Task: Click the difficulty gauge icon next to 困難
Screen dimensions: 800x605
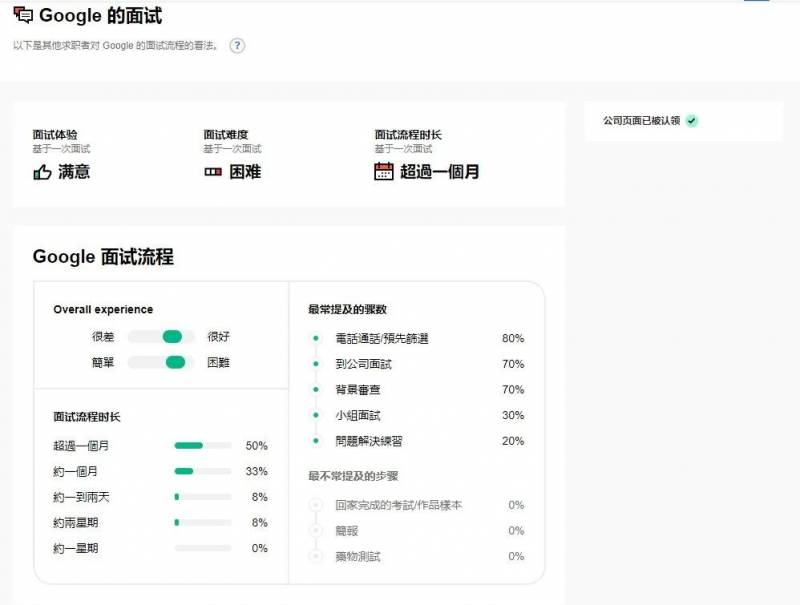Action: point(210,172)
